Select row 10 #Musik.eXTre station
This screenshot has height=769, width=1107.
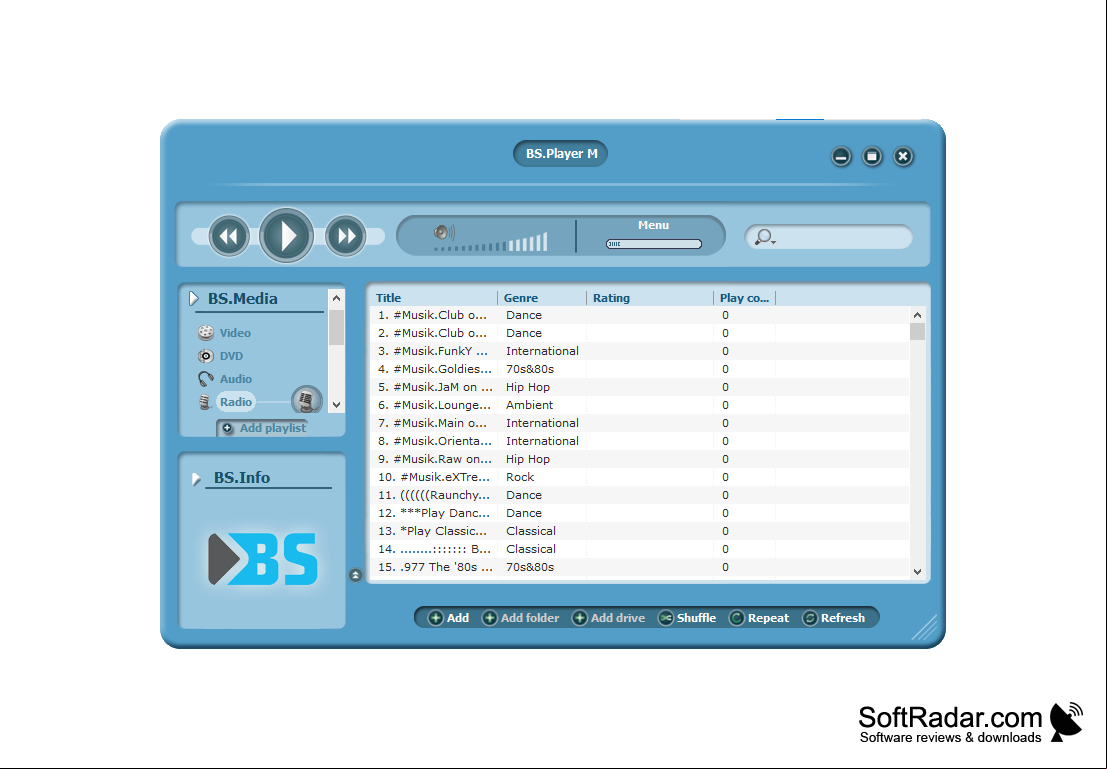(x=640, y=477)
